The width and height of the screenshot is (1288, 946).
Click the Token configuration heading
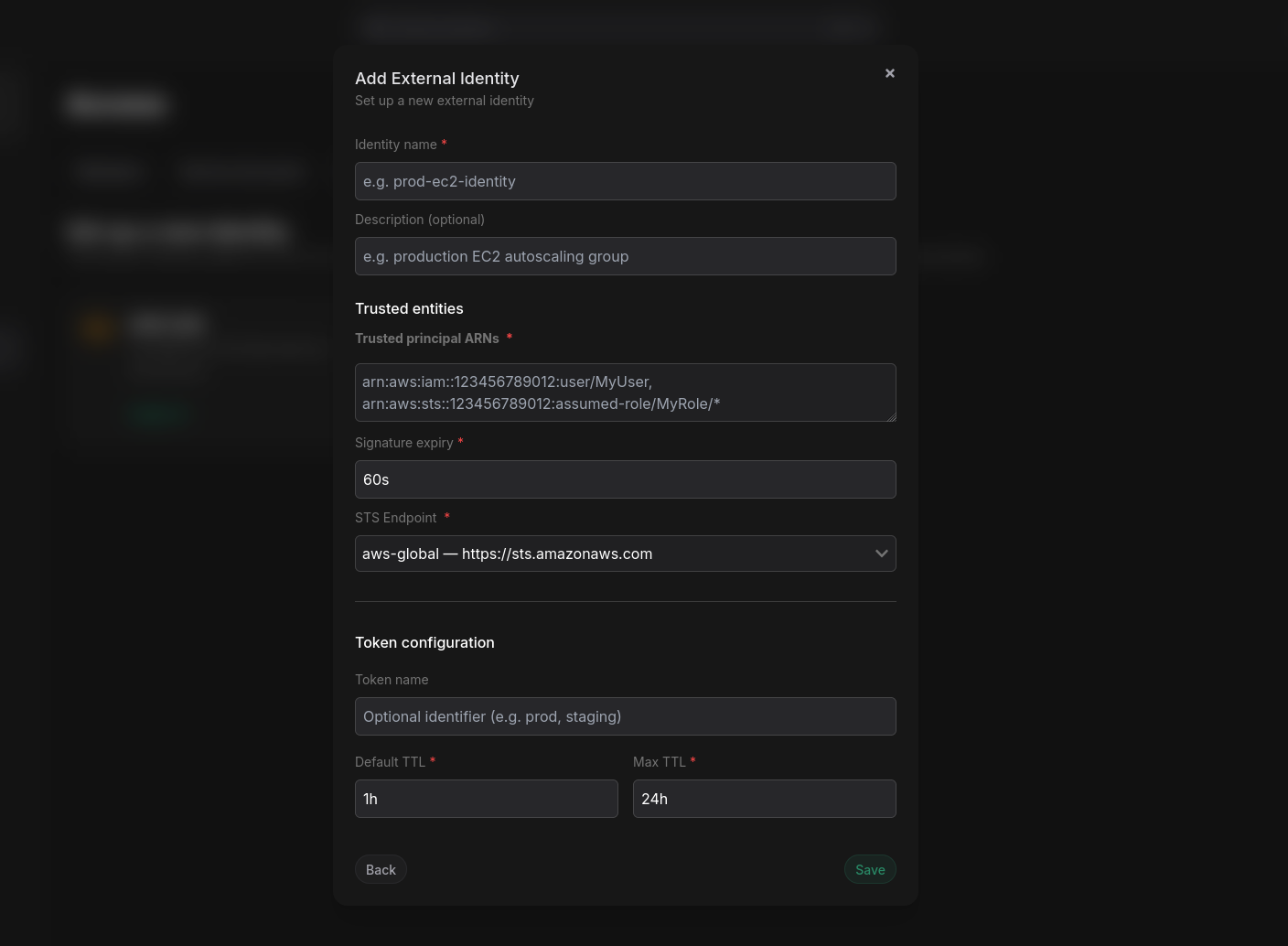coord(424,642)
